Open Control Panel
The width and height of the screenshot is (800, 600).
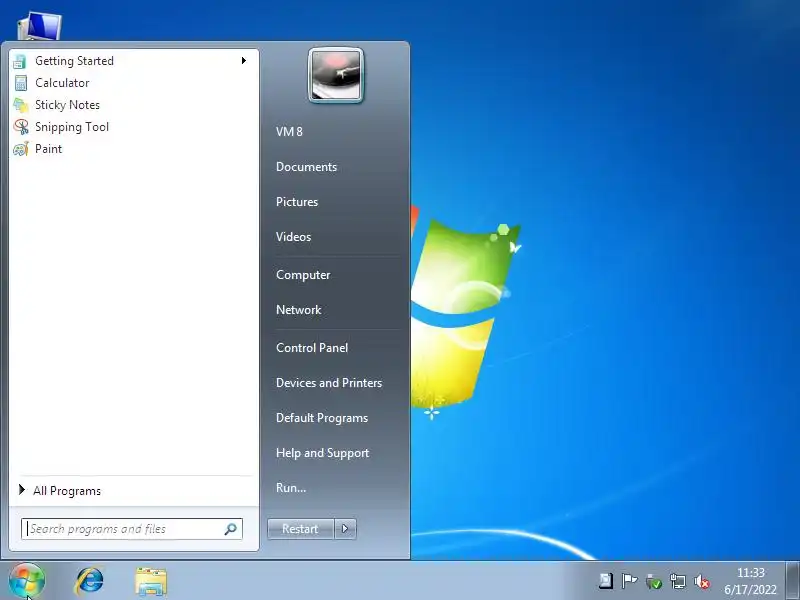(x=312, y=348)
